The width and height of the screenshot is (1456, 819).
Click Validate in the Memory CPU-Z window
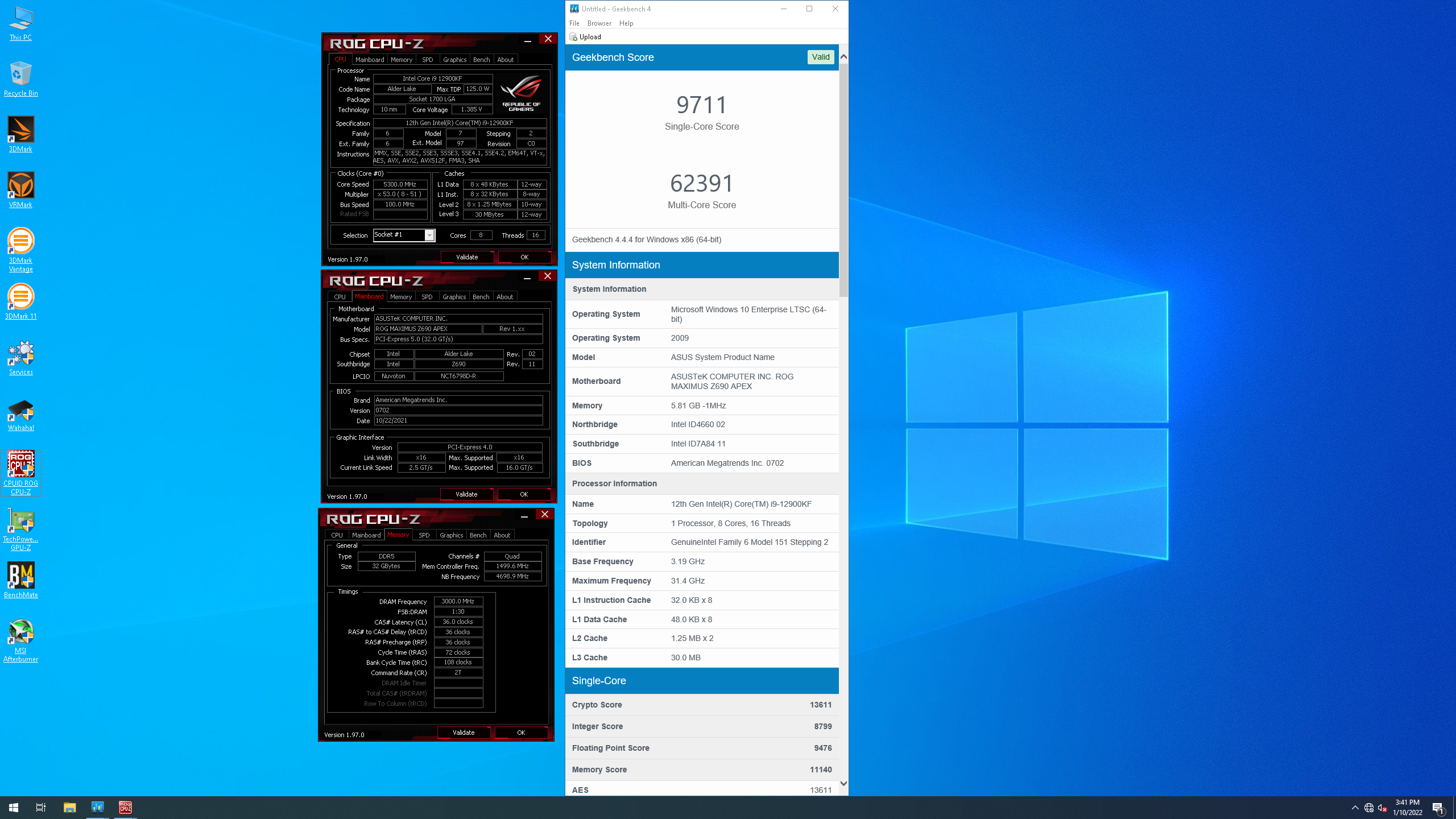click(x=464, y=733)
